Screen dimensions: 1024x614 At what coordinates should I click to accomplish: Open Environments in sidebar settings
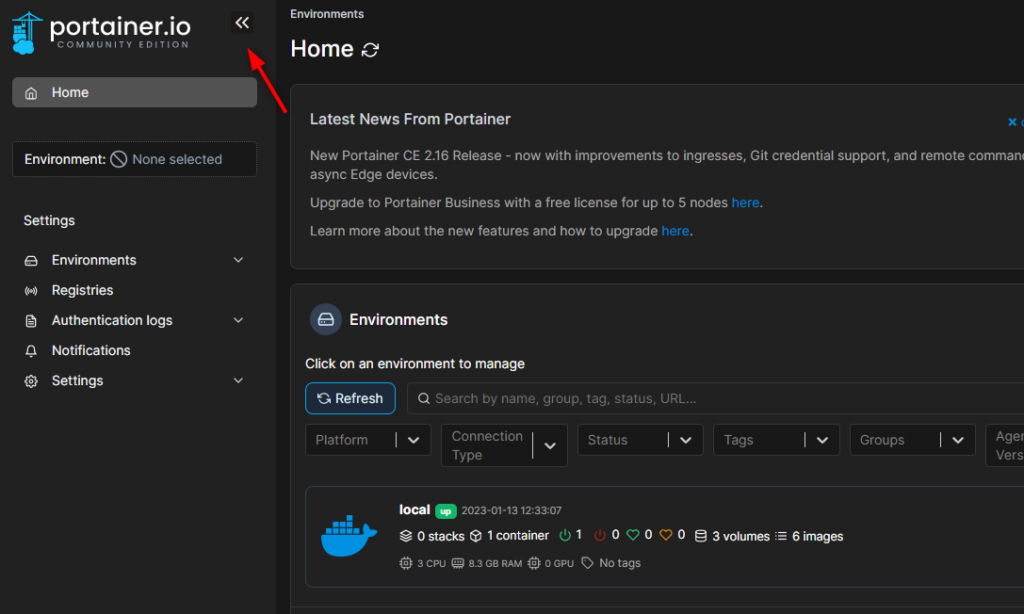tap(94, 260)
